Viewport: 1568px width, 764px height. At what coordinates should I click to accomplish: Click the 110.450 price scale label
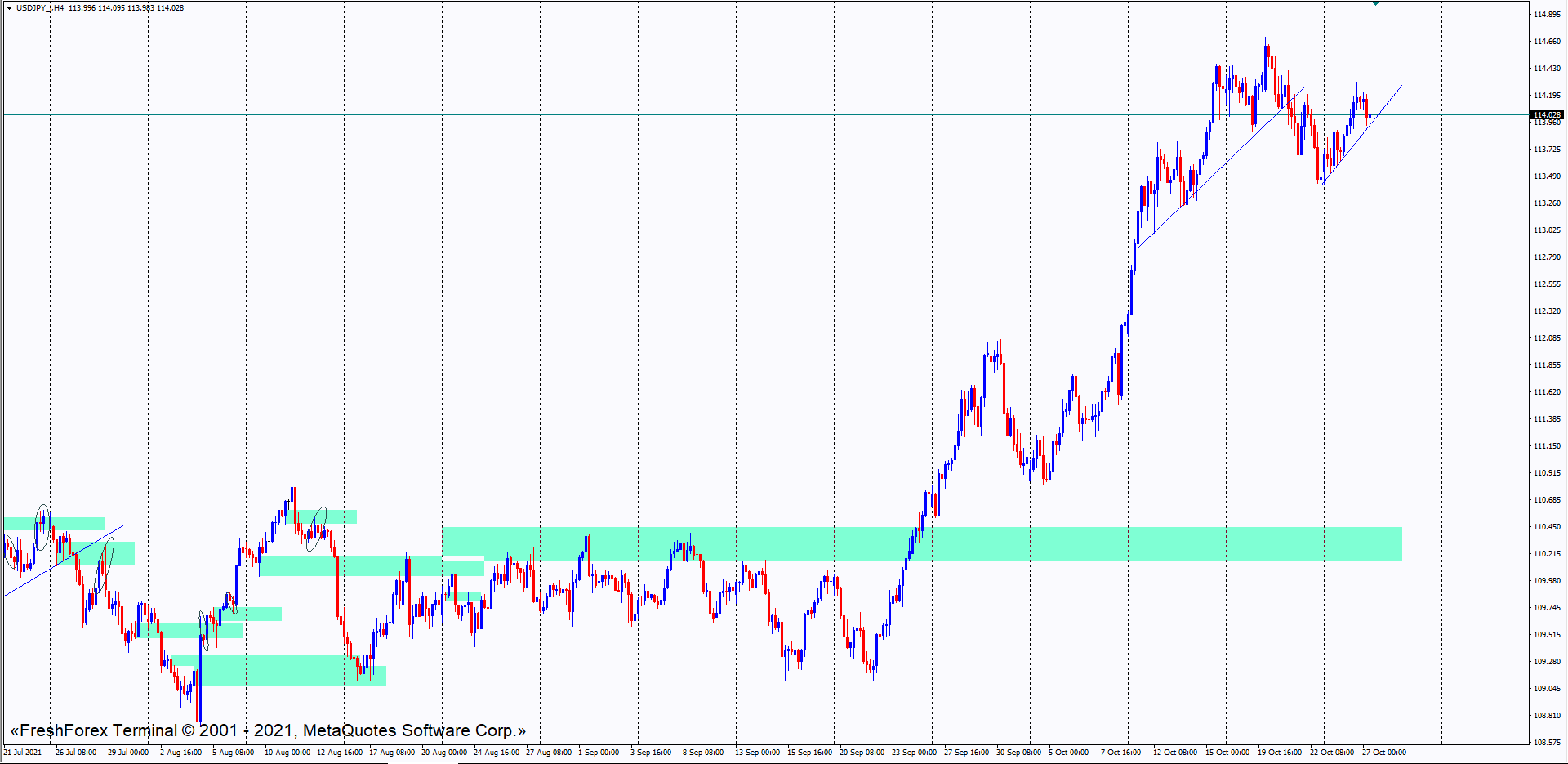1547,527
